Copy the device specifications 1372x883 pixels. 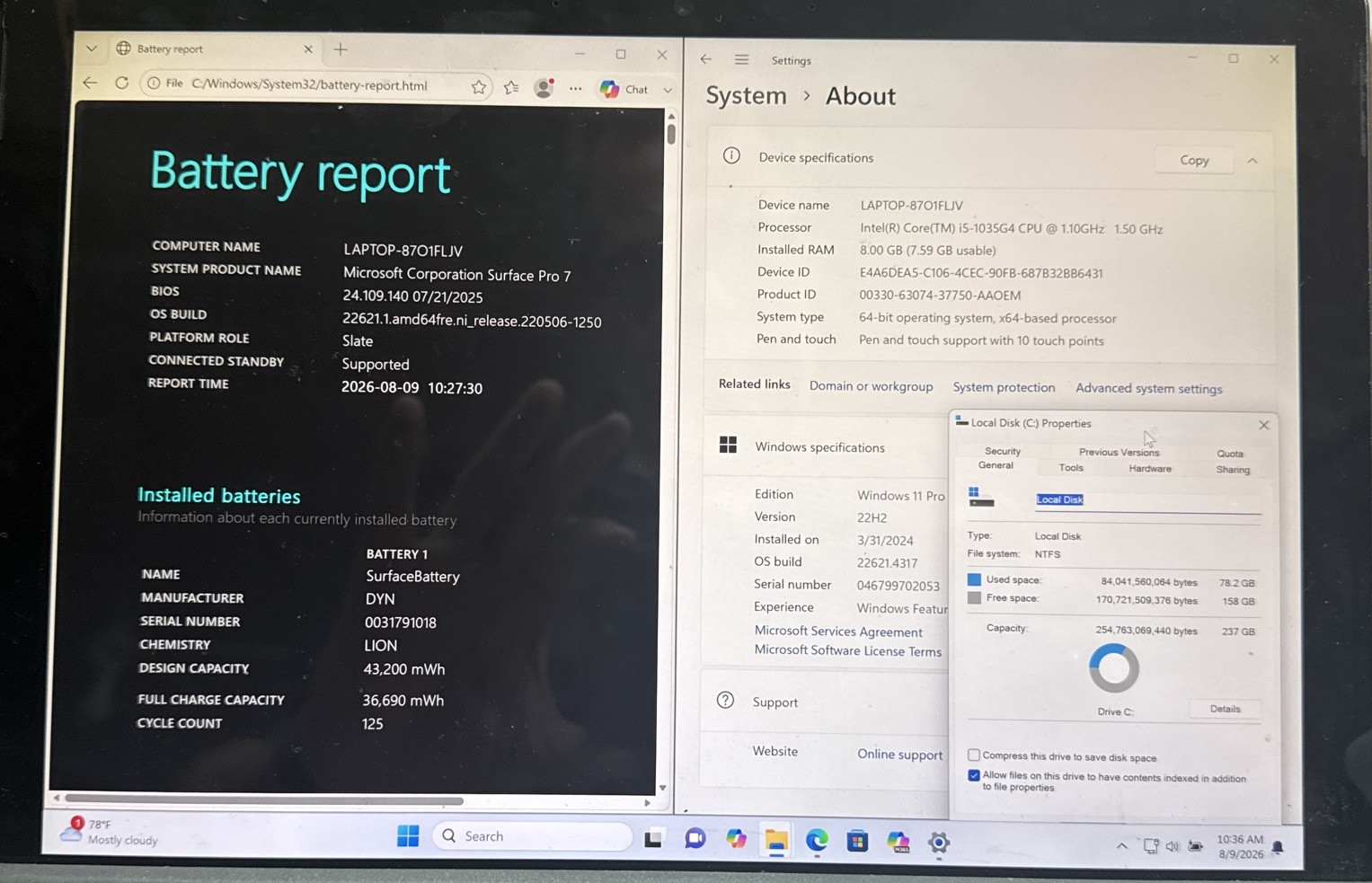click(1194, 160)
